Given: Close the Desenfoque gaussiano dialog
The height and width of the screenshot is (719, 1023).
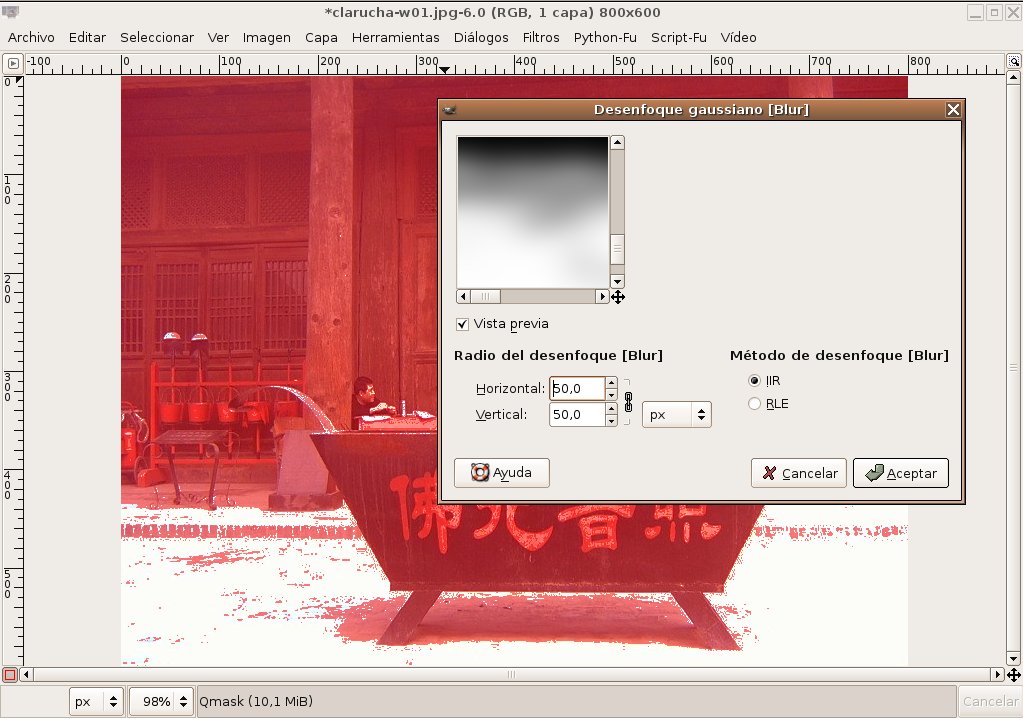Looking at the screenshot, I should (x=953, y=110).
